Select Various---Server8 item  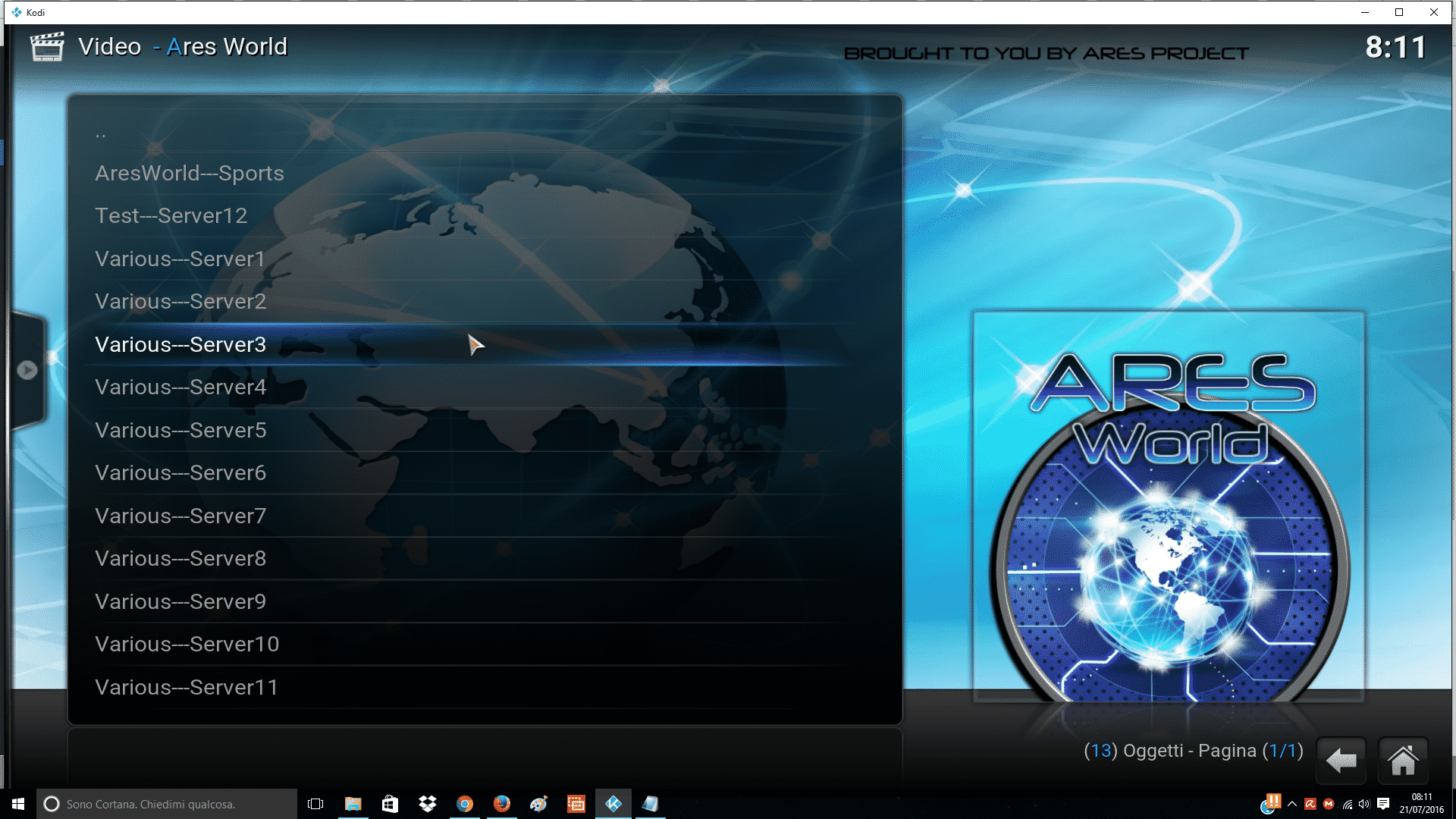[485, 559]
